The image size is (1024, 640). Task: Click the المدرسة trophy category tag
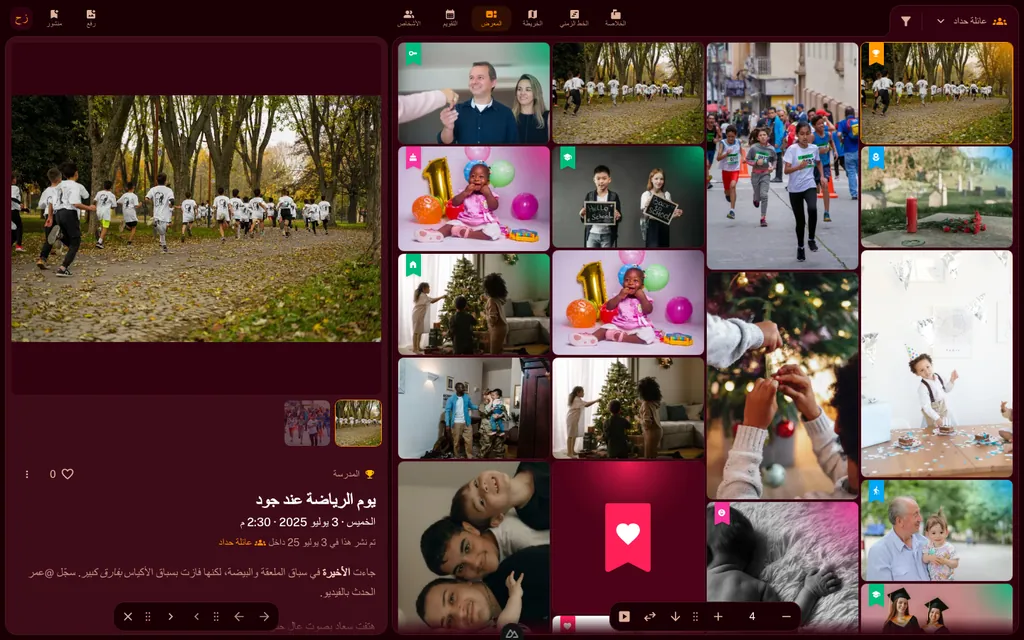(353, 474)
